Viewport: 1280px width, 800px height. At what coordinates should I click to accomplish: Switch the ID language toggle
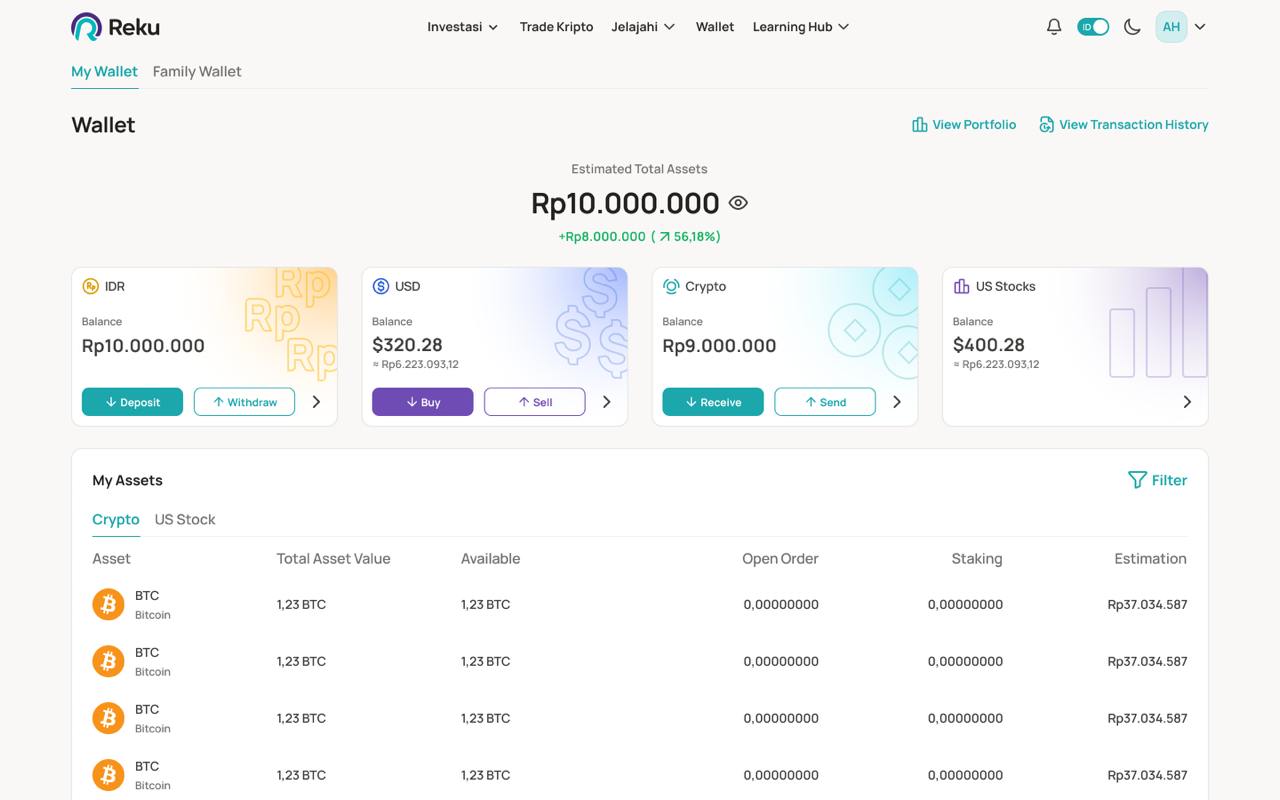pos(1093,26)
